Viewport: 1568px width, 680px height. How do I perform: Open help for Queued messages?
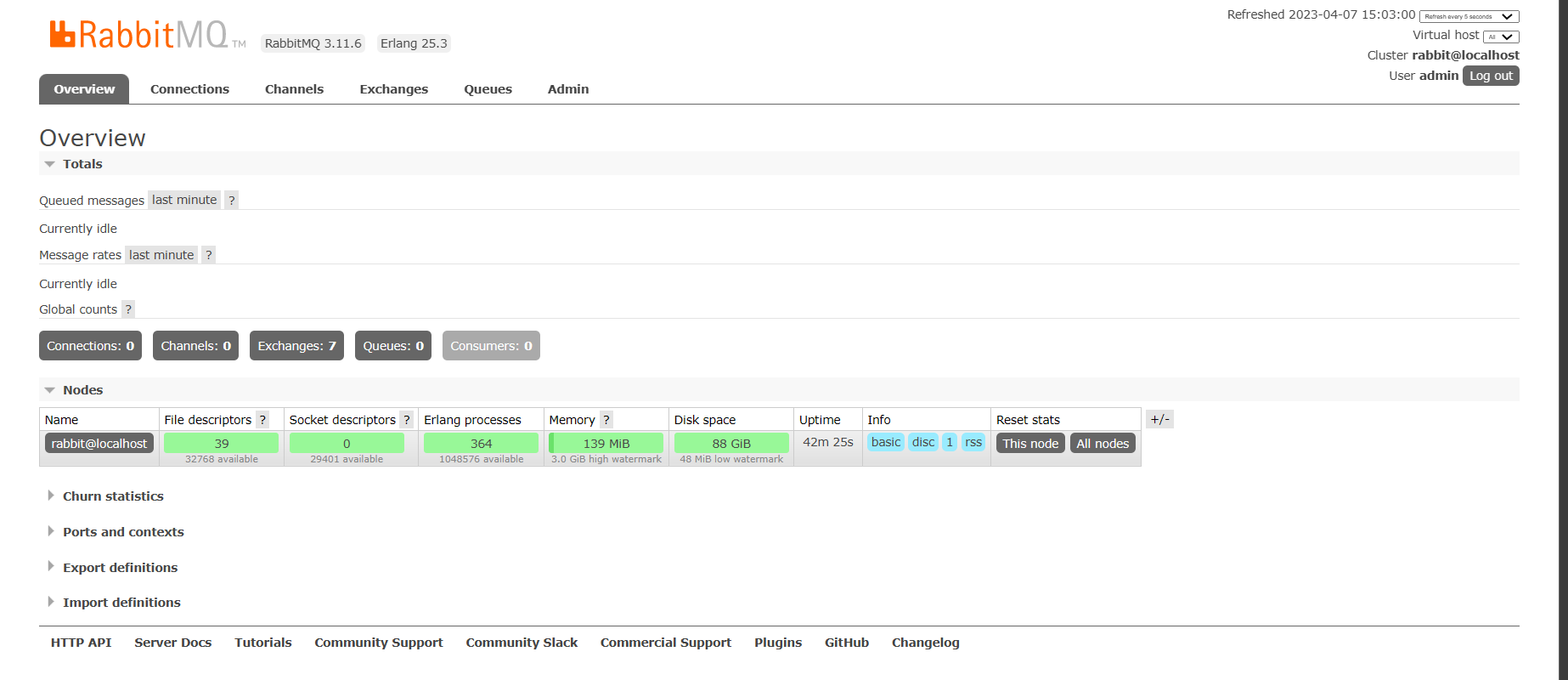pos(232,200)
